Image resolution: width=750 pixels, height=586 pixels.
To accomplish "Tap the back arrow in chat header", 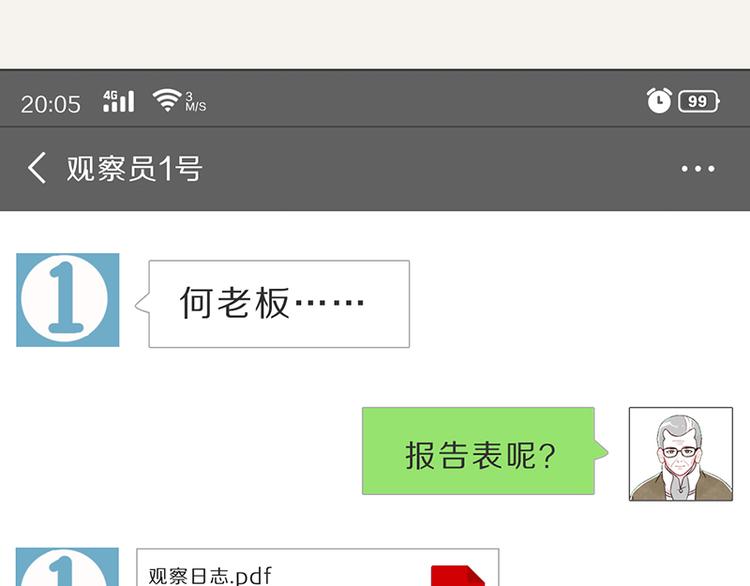I will click(37, 168).
